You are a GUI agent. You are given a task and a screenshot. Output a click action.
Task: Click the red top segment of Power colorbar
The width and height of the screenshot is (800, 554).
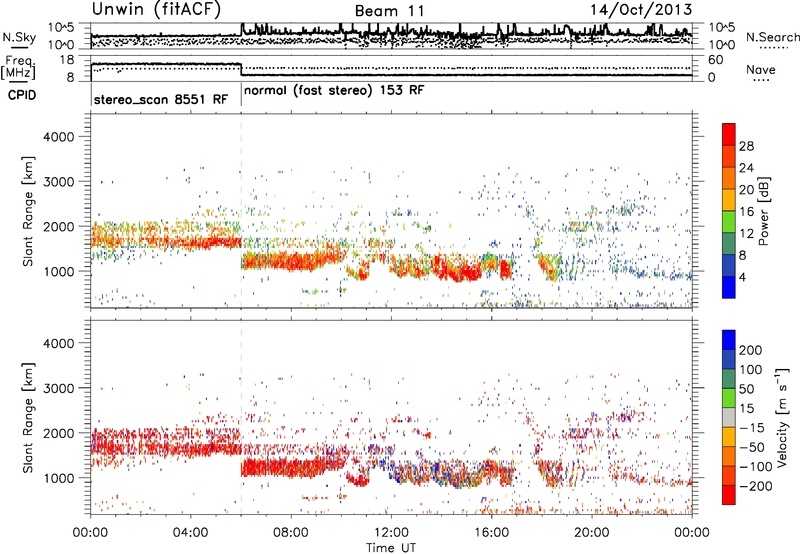729,134
